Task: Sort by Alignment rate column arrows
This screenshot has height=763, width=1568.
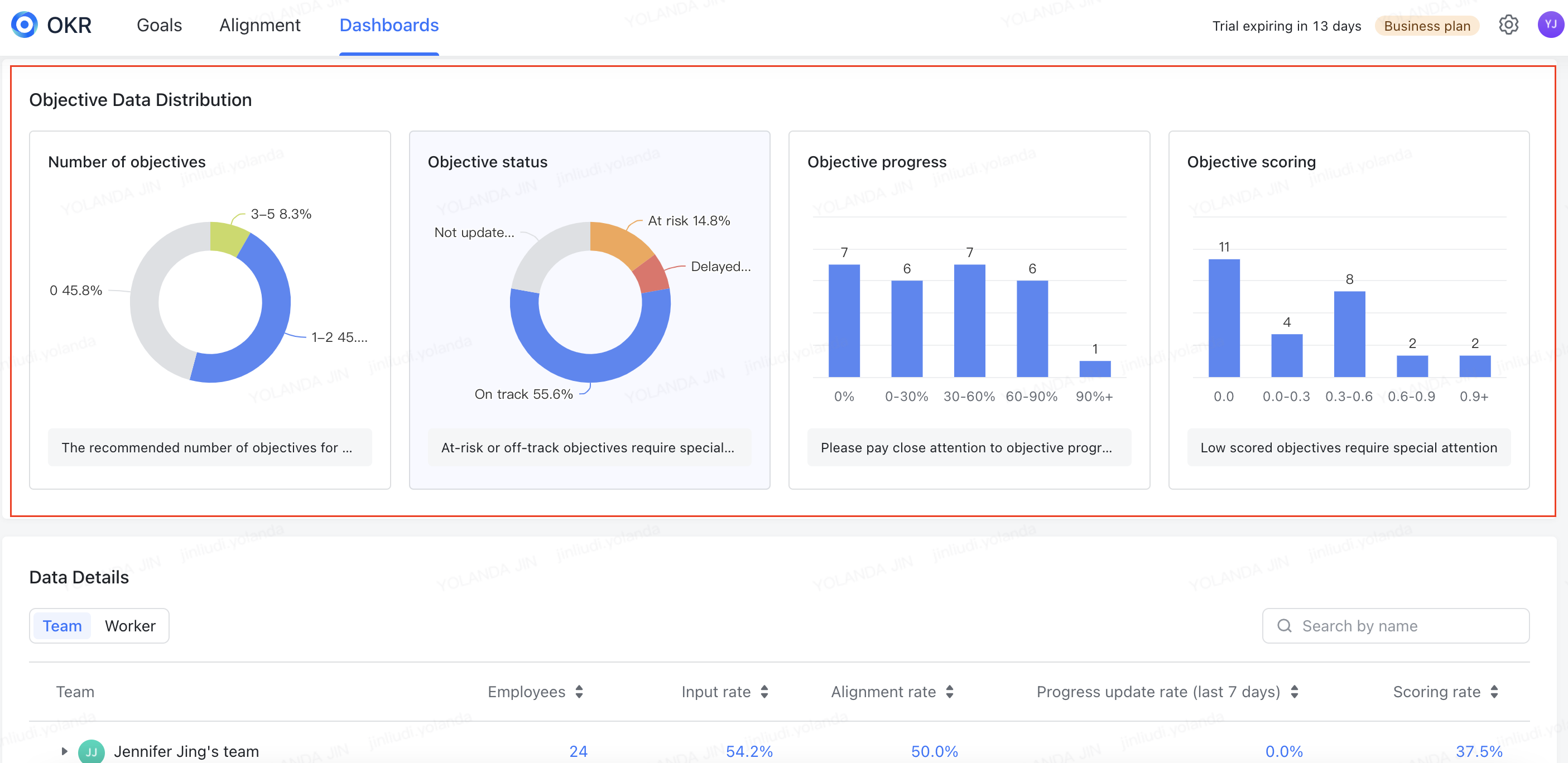Action: [x=950, y=692]
